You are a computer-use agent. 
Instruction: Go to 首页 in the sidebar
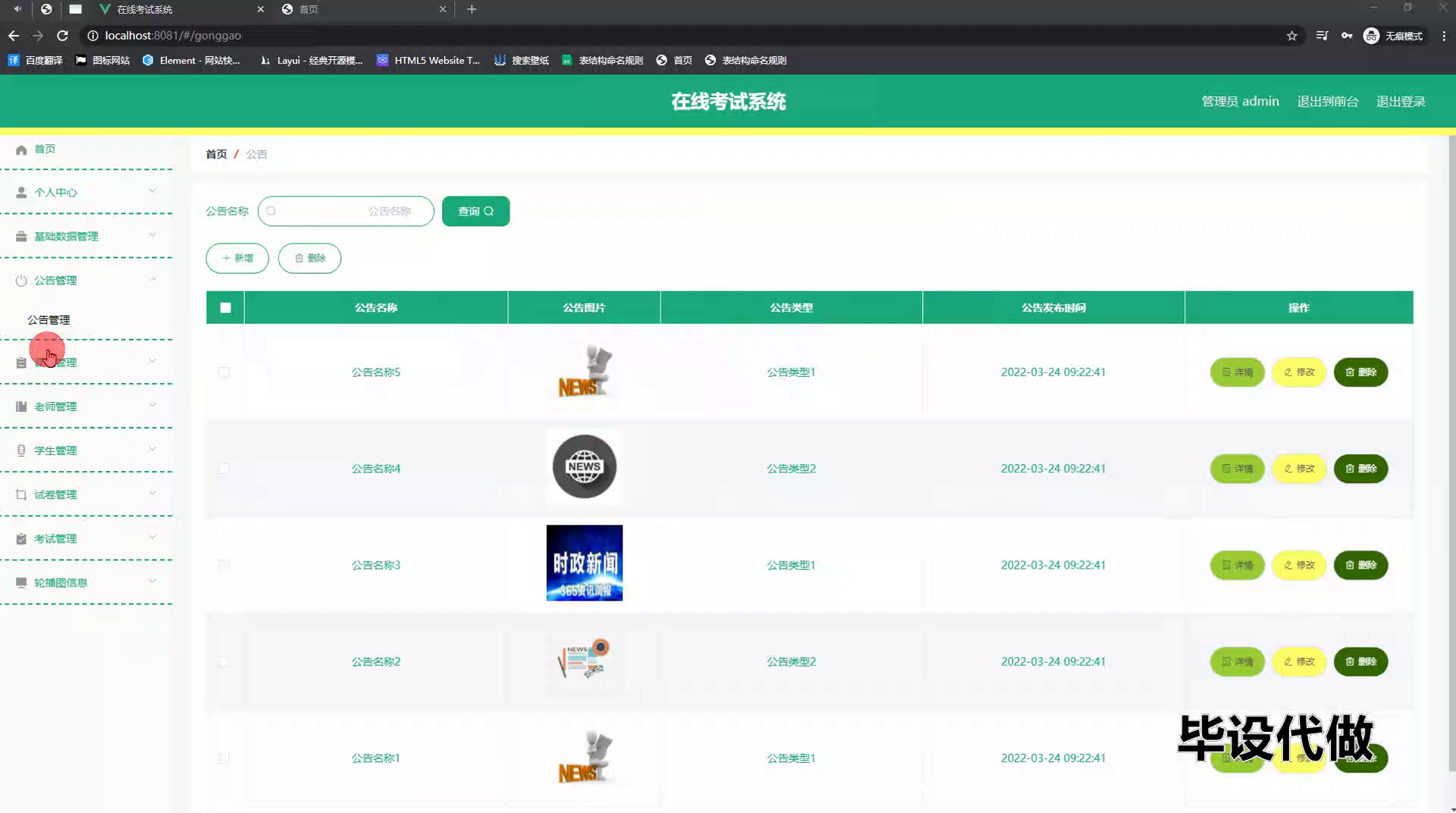45,149
